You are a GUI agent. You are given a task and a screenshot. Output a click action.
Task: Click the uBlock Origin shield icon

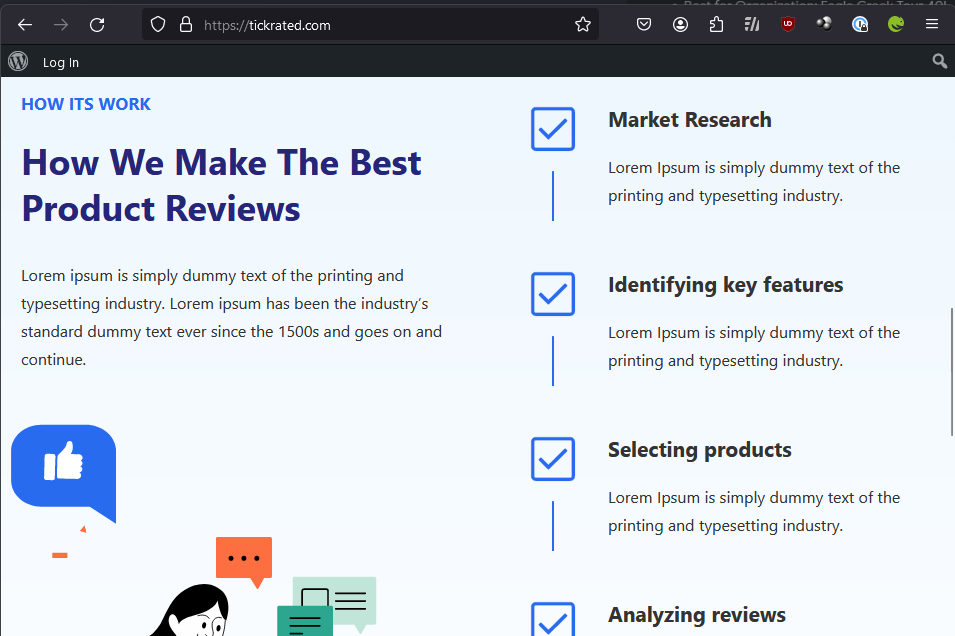(x=789, y=25)
